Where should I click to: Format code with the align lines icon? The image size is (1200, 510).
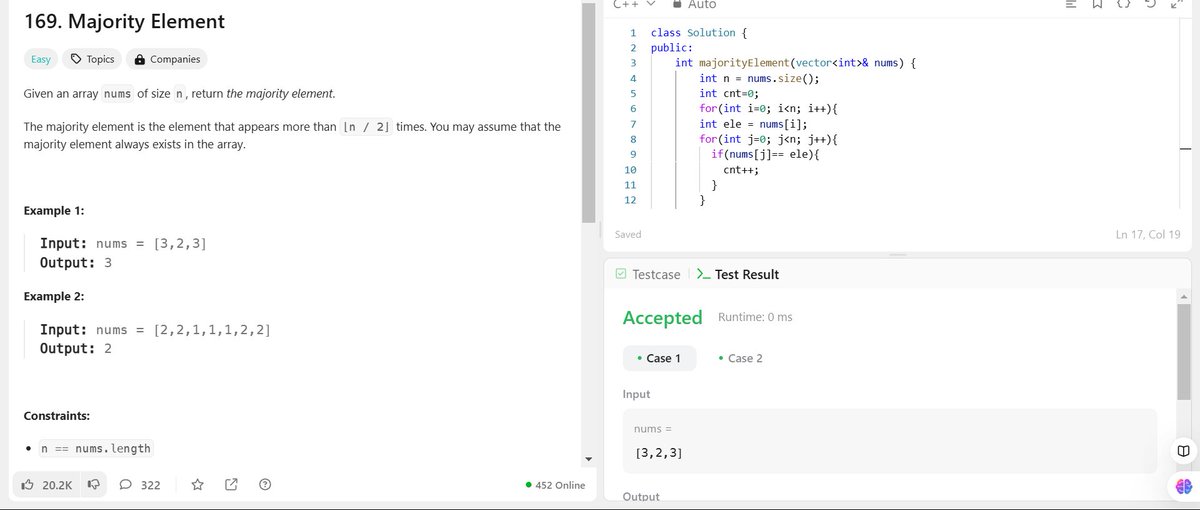[1072, 5]
